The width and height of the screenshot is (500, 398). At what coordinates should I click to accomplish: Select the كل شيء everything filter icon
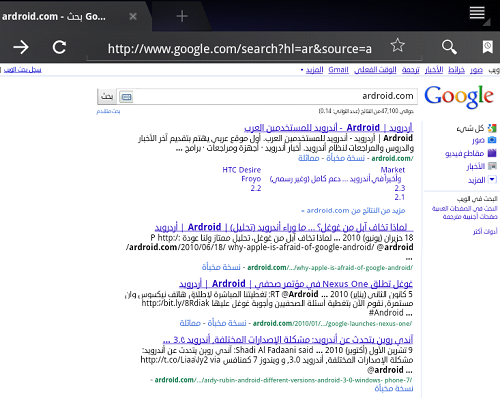click(x=492, y=128)
